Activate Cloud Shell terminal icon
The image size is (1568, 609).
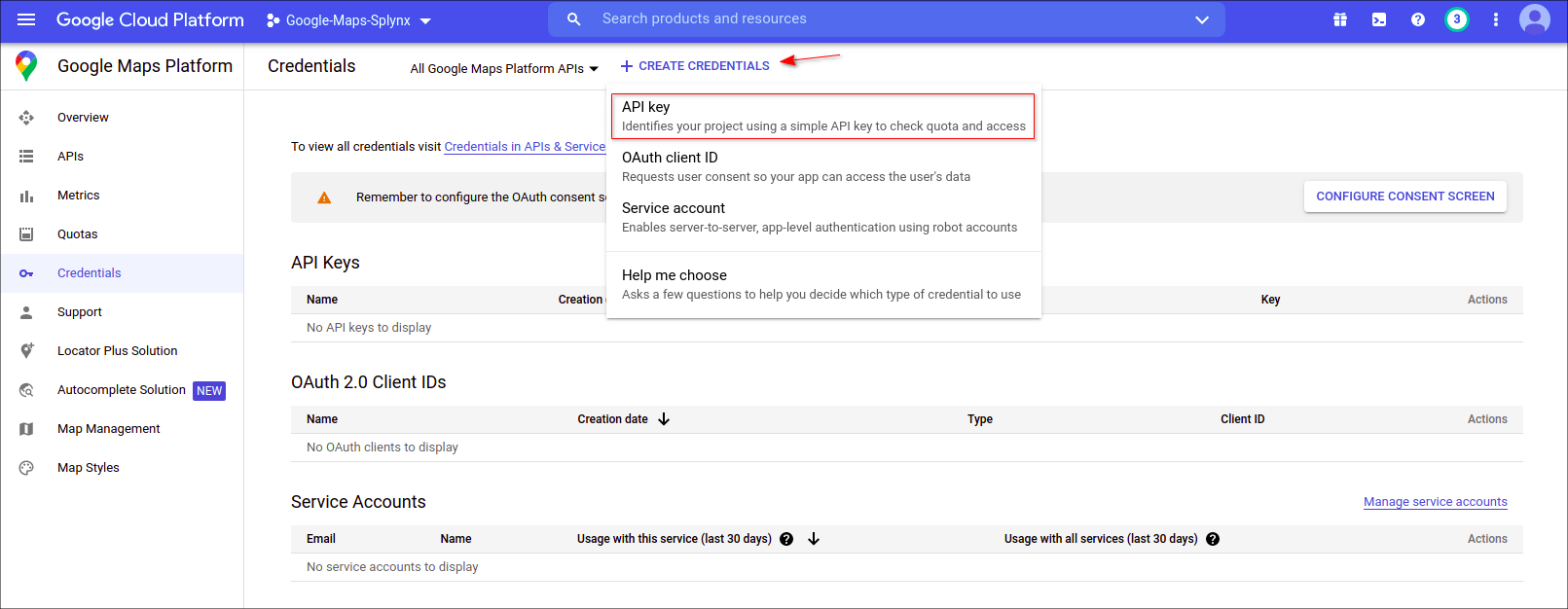1379,19
